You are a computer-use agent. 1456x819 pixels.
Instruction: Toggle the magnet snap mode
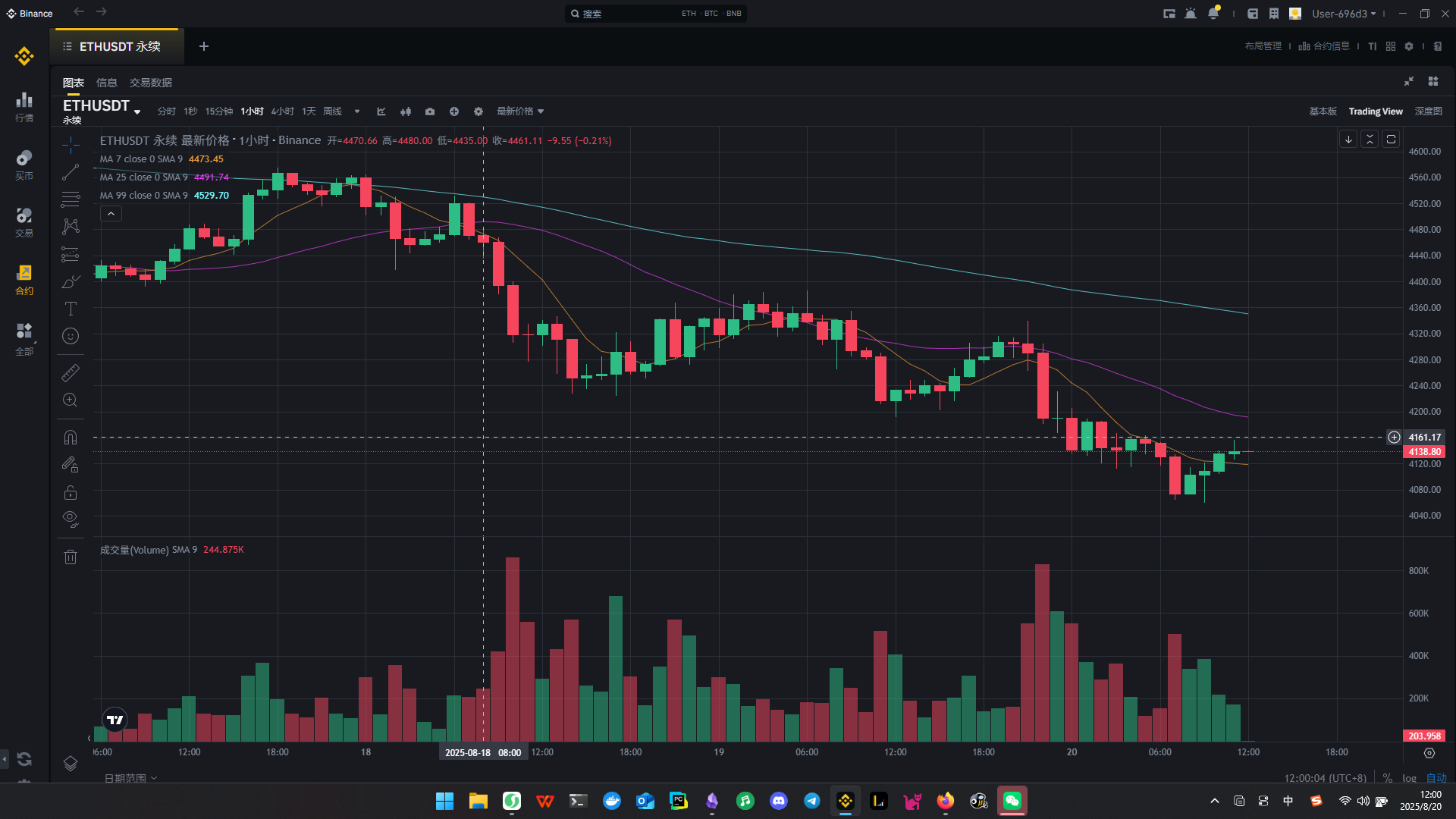click(x=71, y=438)
